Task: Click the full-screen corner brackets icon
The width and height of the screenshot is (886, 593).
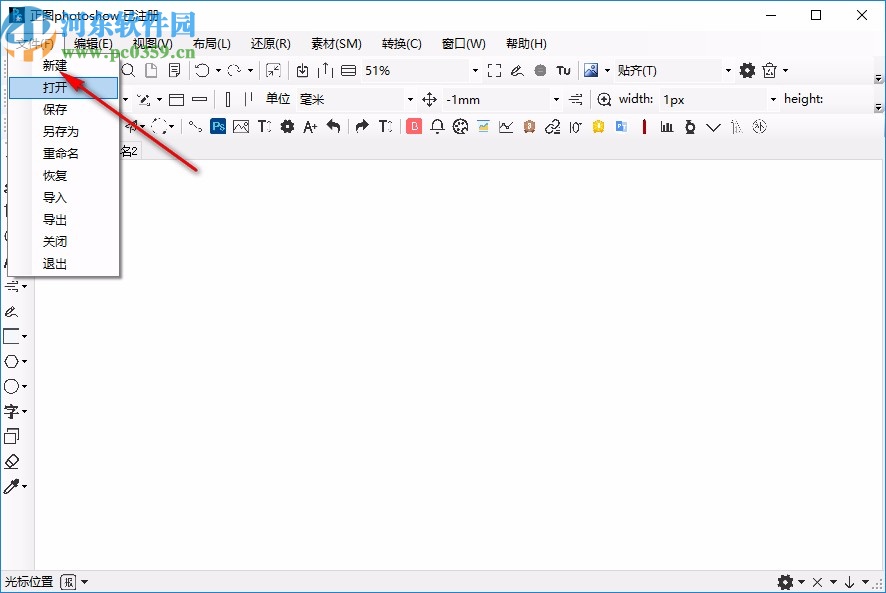Action: click(494, 71)
